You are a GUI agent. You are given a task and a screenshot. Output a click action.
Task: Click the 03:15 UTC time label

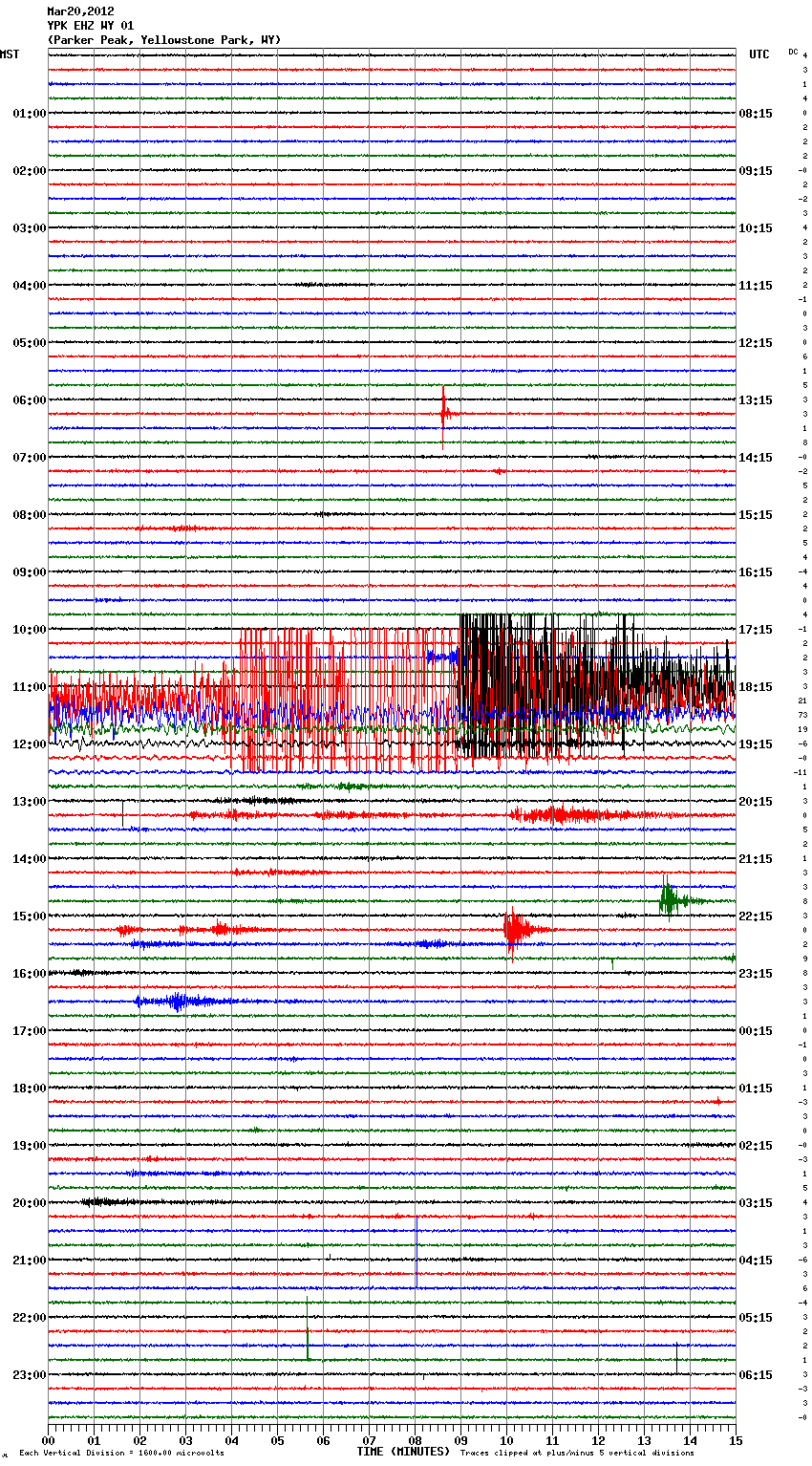coord(756,1203)
